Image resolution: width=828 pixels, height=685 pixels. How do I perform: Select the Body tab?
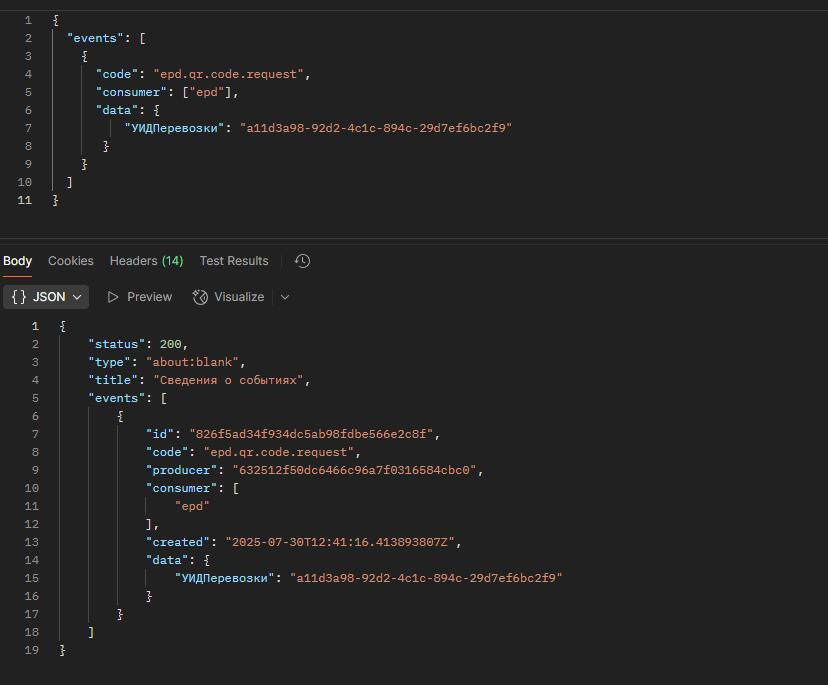[x=17, y=261]
